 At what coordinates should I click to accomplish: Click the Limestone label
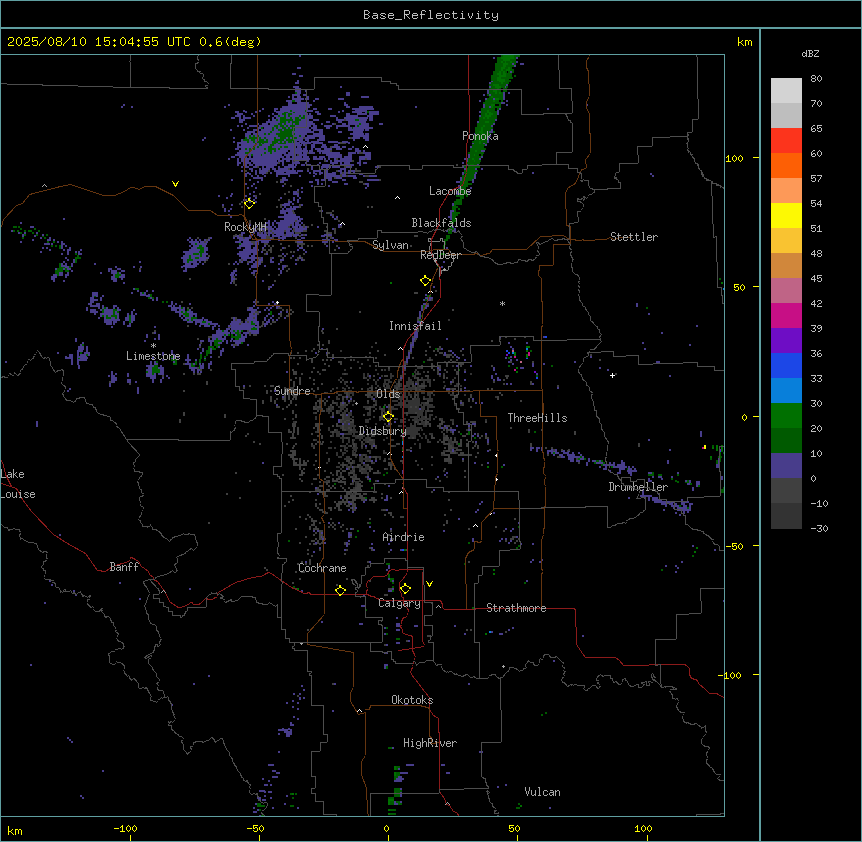point(153,356)
